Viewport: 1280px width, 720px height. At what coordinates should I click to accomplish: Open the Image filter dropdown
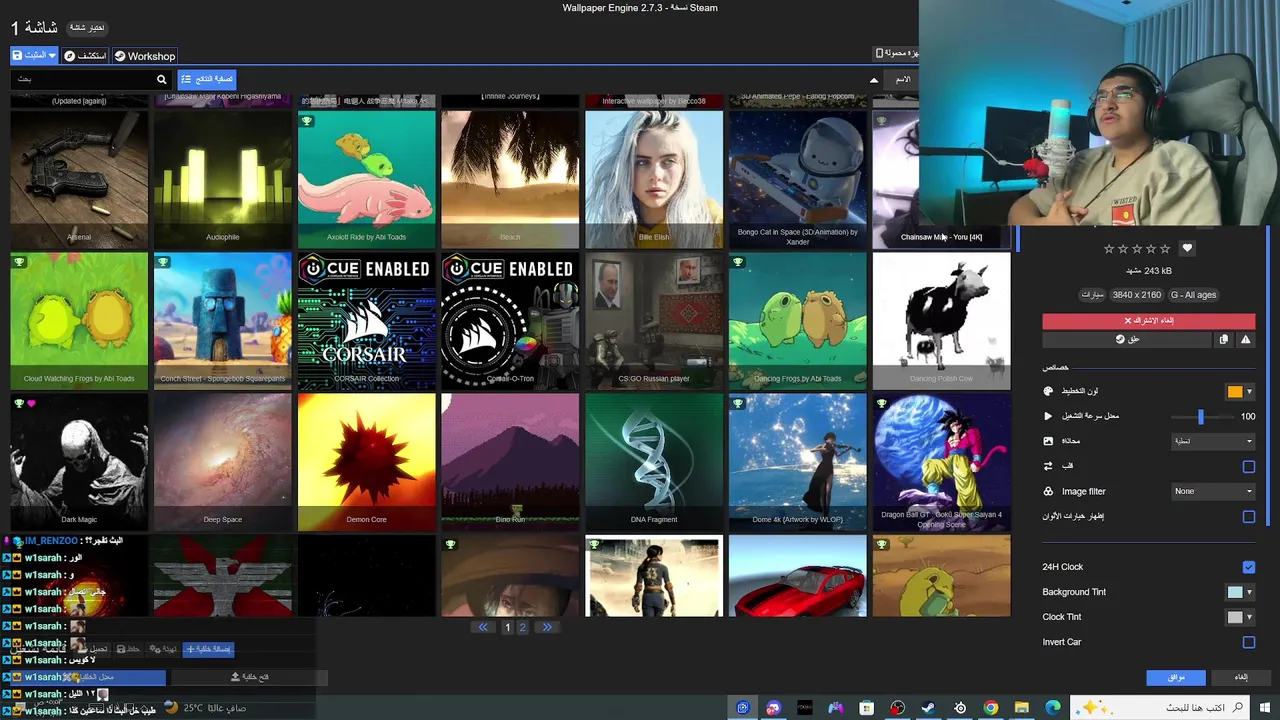pyautogui.click(x=1213, y=491)
